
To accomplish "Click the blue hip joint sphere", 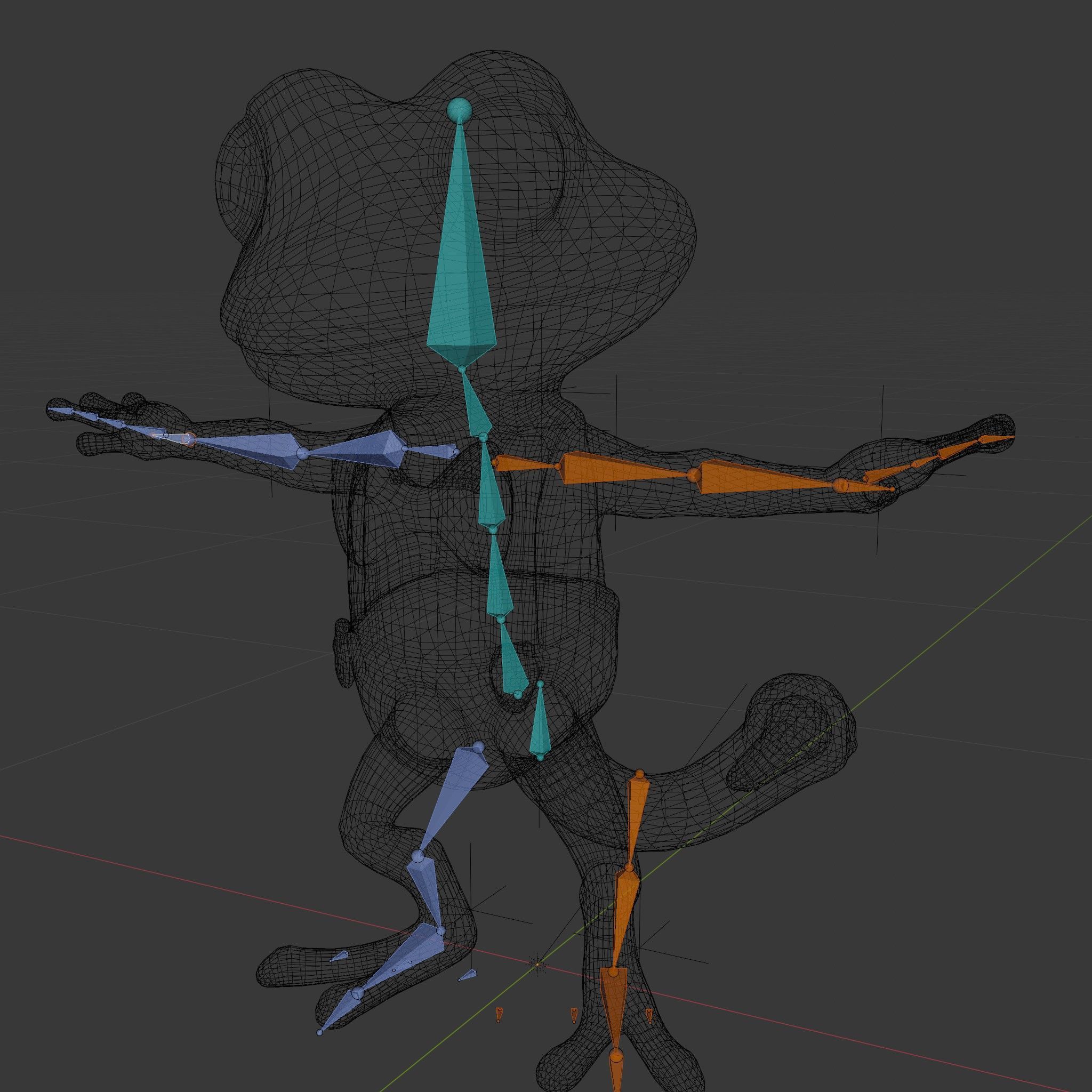I will (x=478, y=748).
